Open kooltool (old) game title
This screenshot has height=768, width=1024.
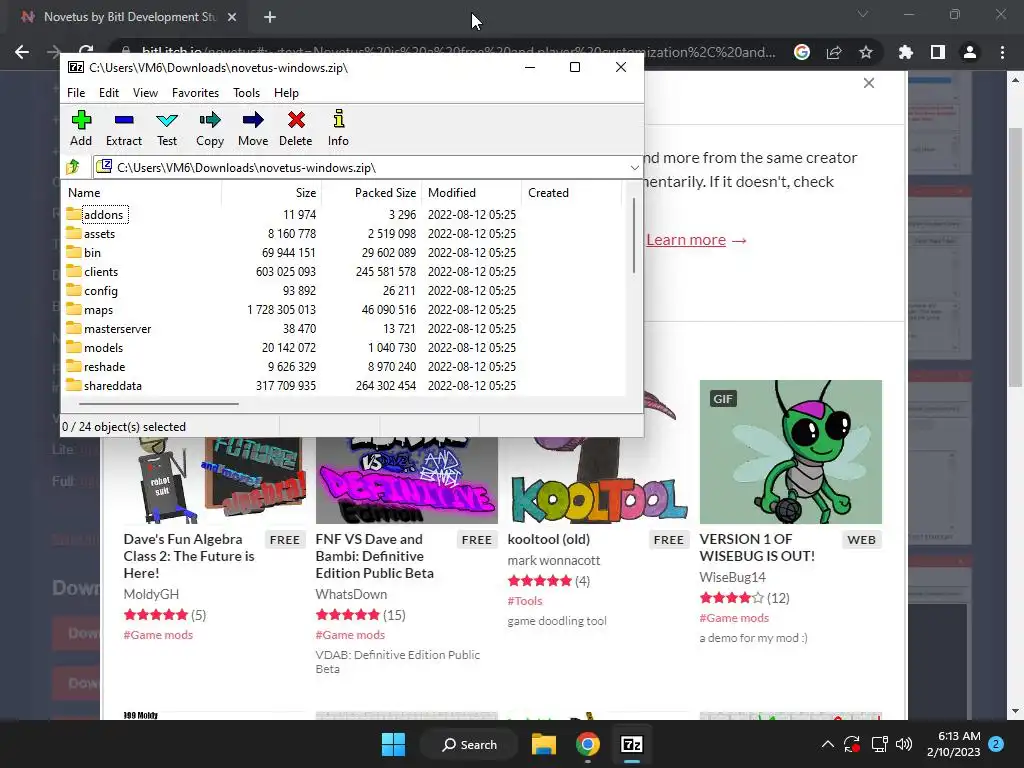coord(549,539)
